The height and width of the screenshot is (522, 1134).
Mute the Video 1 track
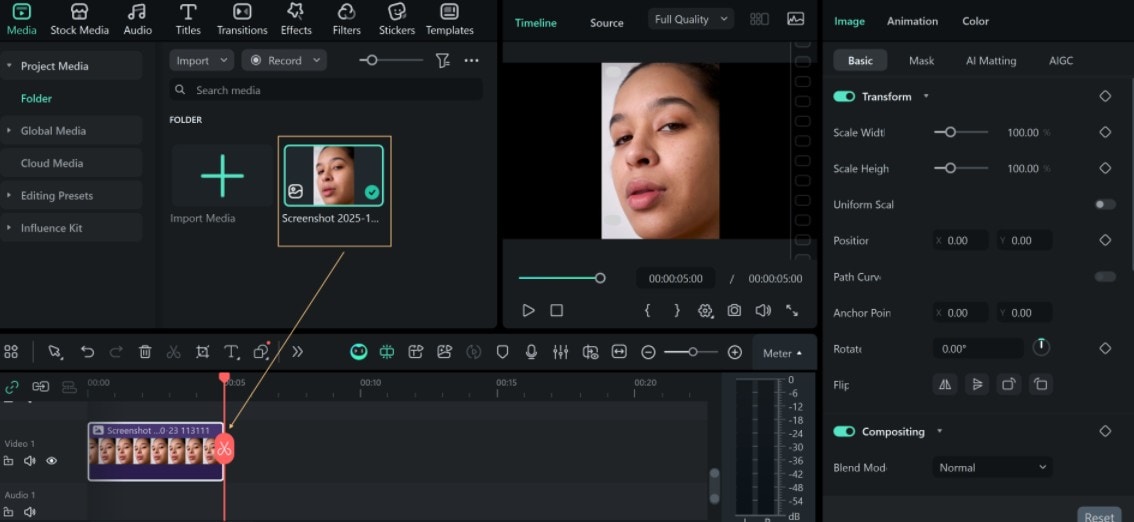(30, 461)
